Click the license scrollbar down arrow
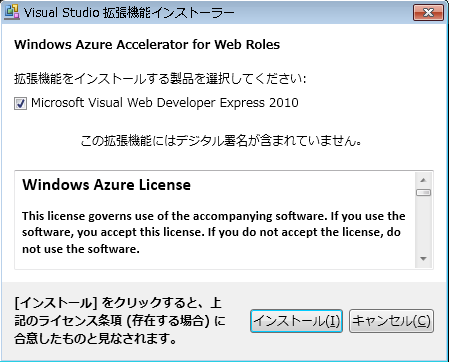This screenshot has width=449, height=362. pos(423,259)
